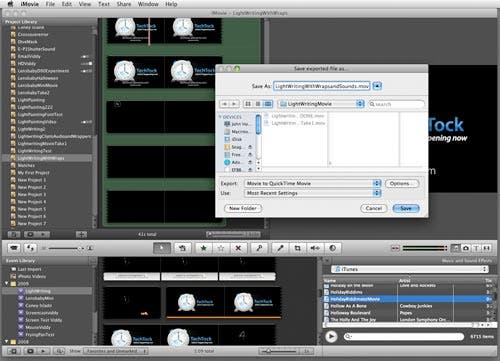Open the iTunes source dropdown
Viewport: 500px width, 361px height.
[410, 269]
